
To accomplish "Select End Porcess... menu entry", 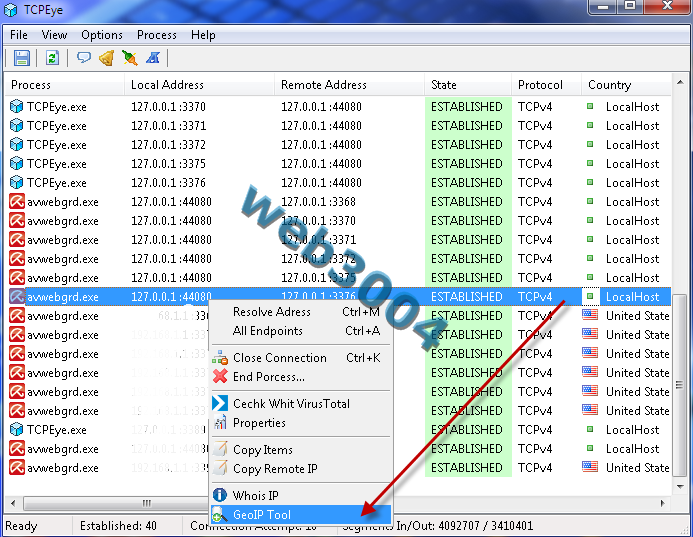I will (x=301, y=377).
